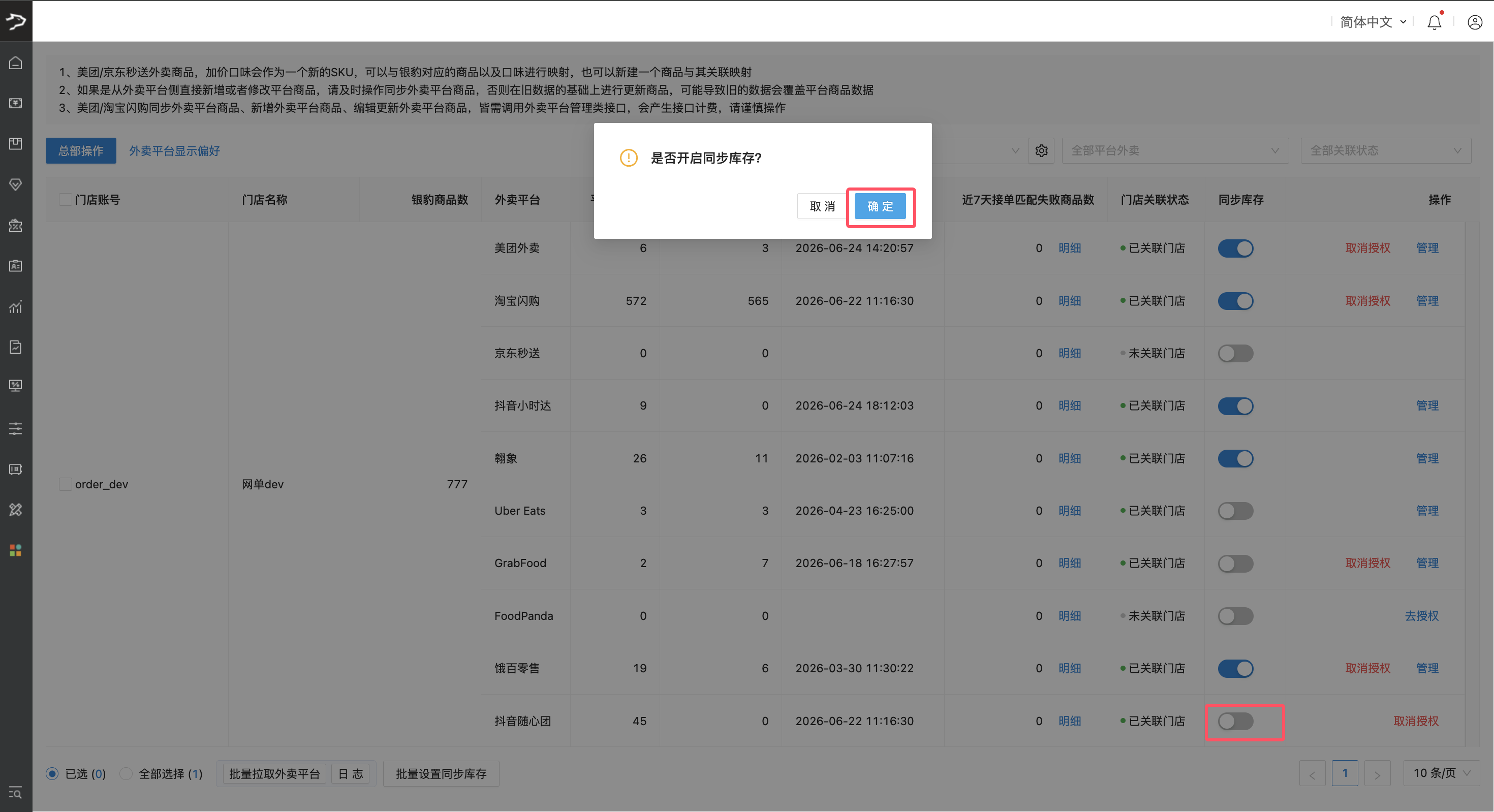Click 批量拉取外卖平台 button
This screenshot has width=1494, height=812.
coord(274,774)
